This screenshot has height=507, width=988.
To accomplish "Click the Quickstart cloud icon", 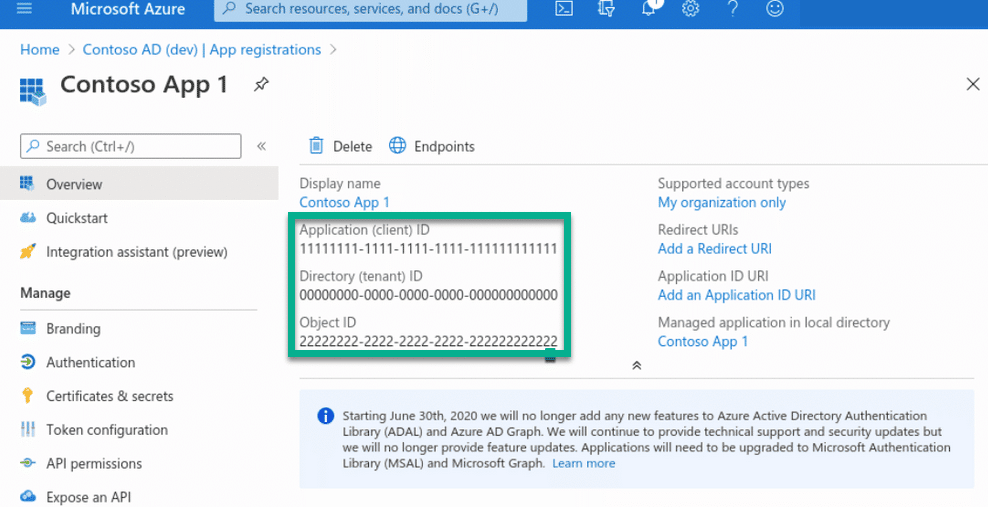I will (28, 218).
